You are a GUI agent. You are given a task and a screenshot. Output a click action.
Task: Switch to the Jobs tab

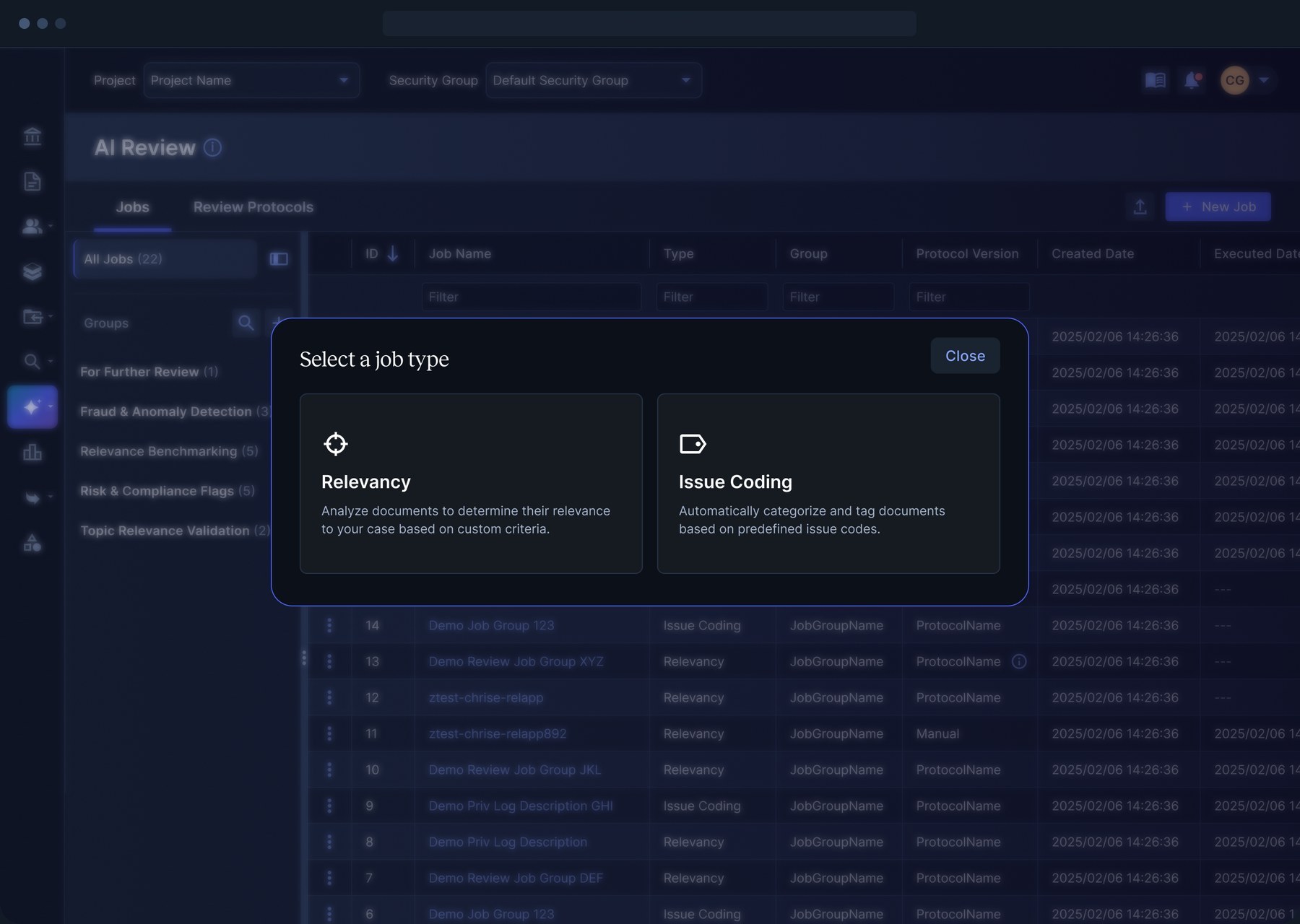click(132, 207)
